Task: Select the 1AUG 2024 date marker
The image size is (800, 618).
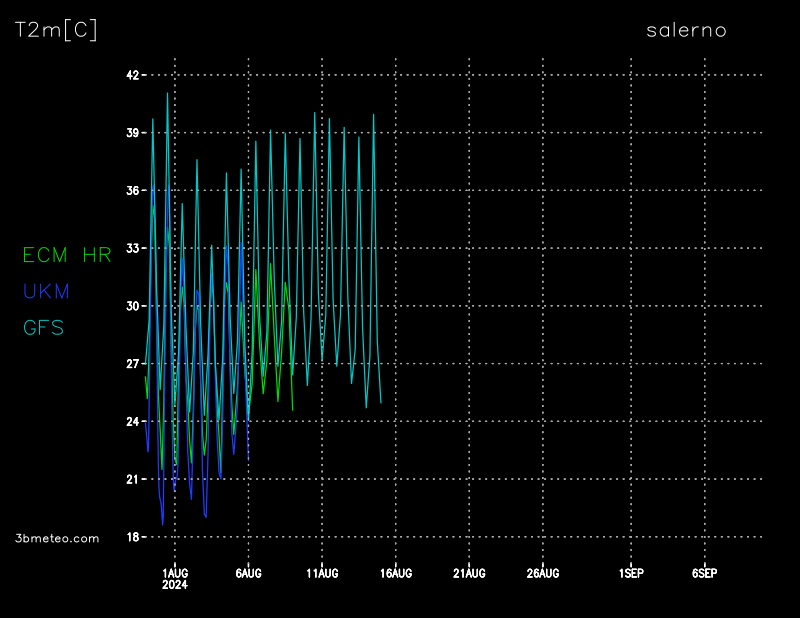Action: (175, 578)
